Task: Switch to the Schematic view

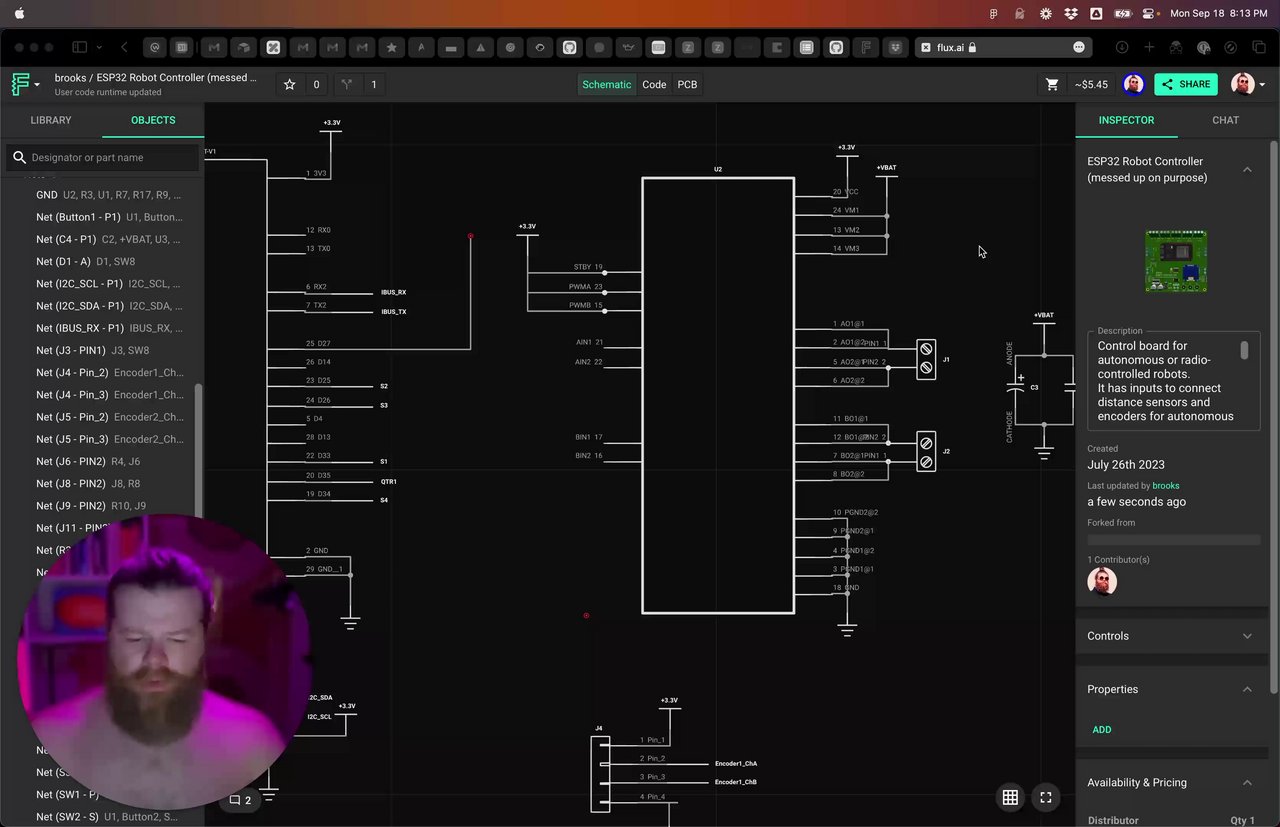Action: pyautogui.click(x=606, y=85)
